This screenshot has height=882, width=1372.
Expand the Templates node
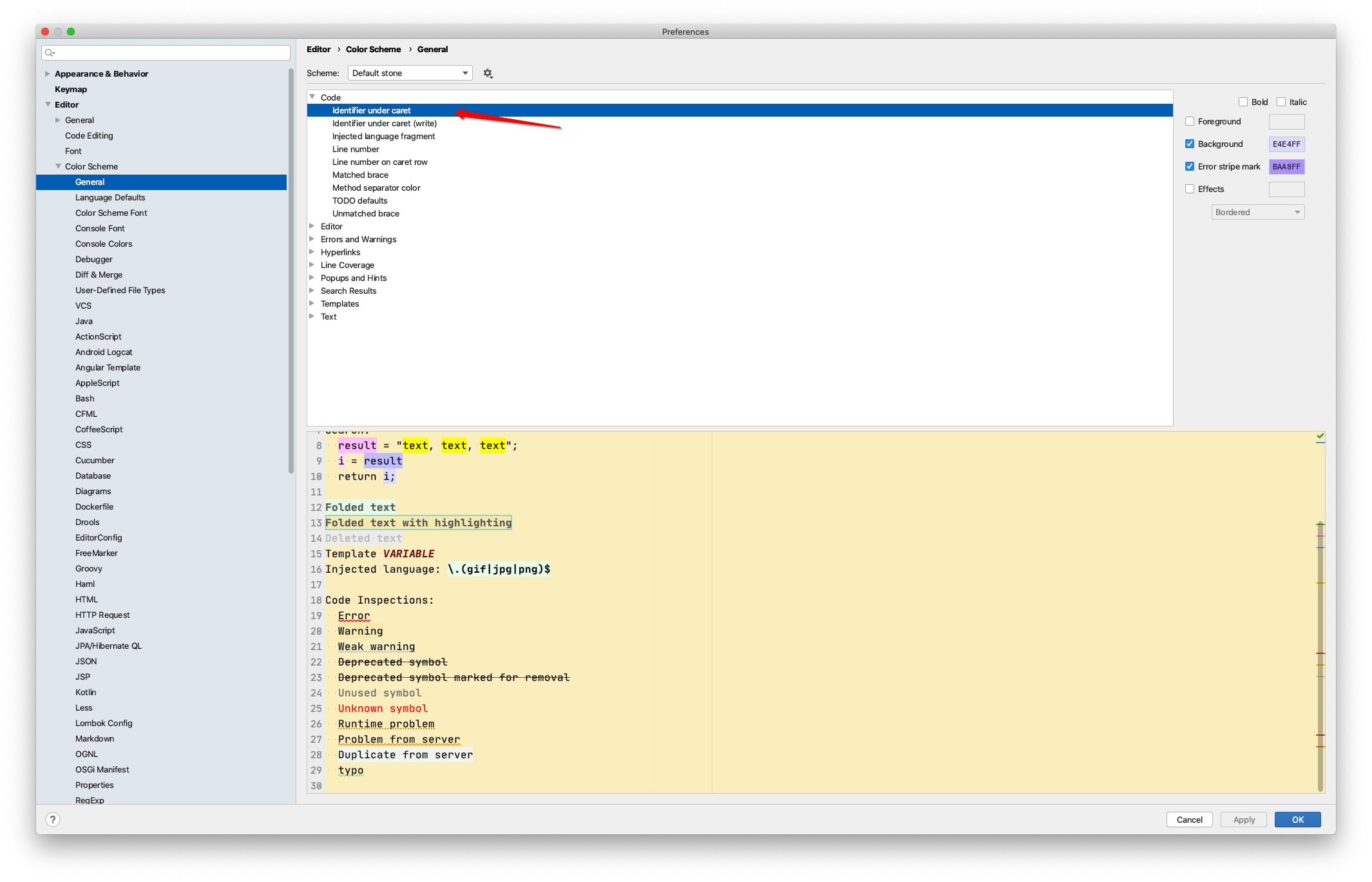pyautogui.click(x=312, y=303)
